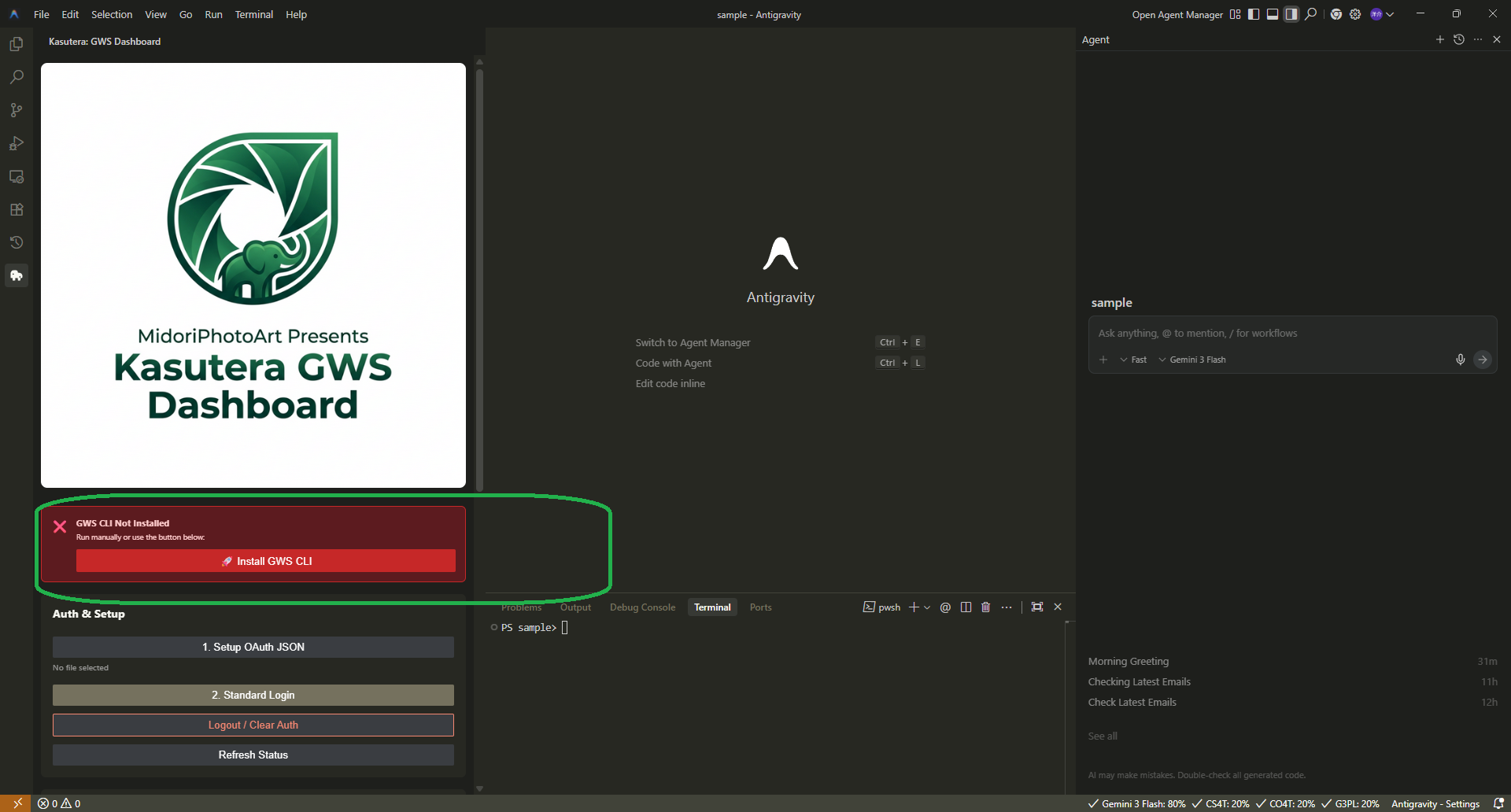
Task: Select the Kasutera elephant extension icon
Action: pyautogui.click(x=17, y=275)
